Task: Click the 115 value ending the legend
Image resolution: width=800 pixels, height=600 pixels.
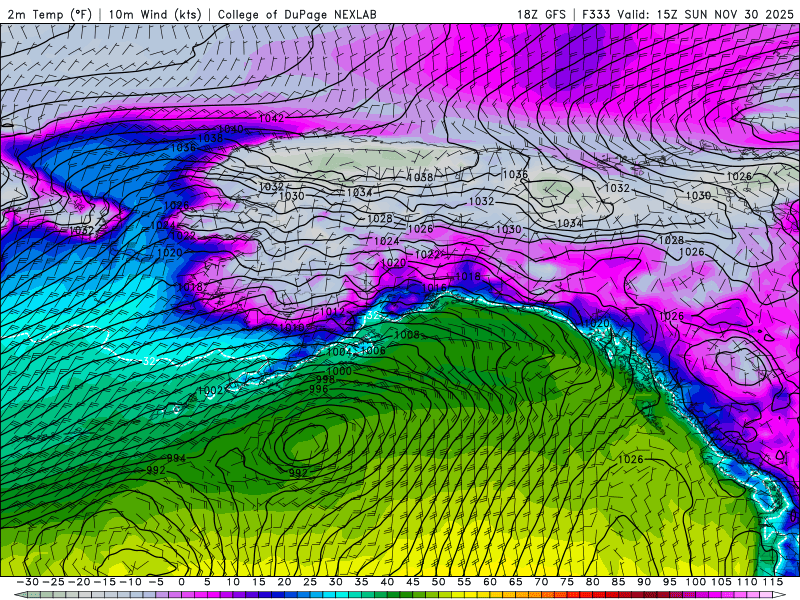Action: point(773,582)
